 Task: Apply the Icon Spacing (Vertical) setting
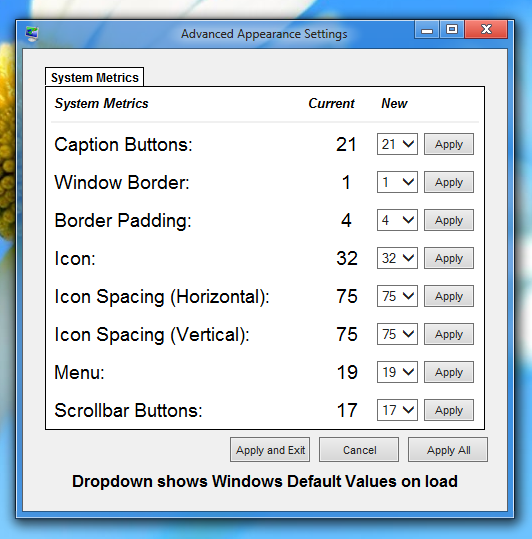click(449, 334)
